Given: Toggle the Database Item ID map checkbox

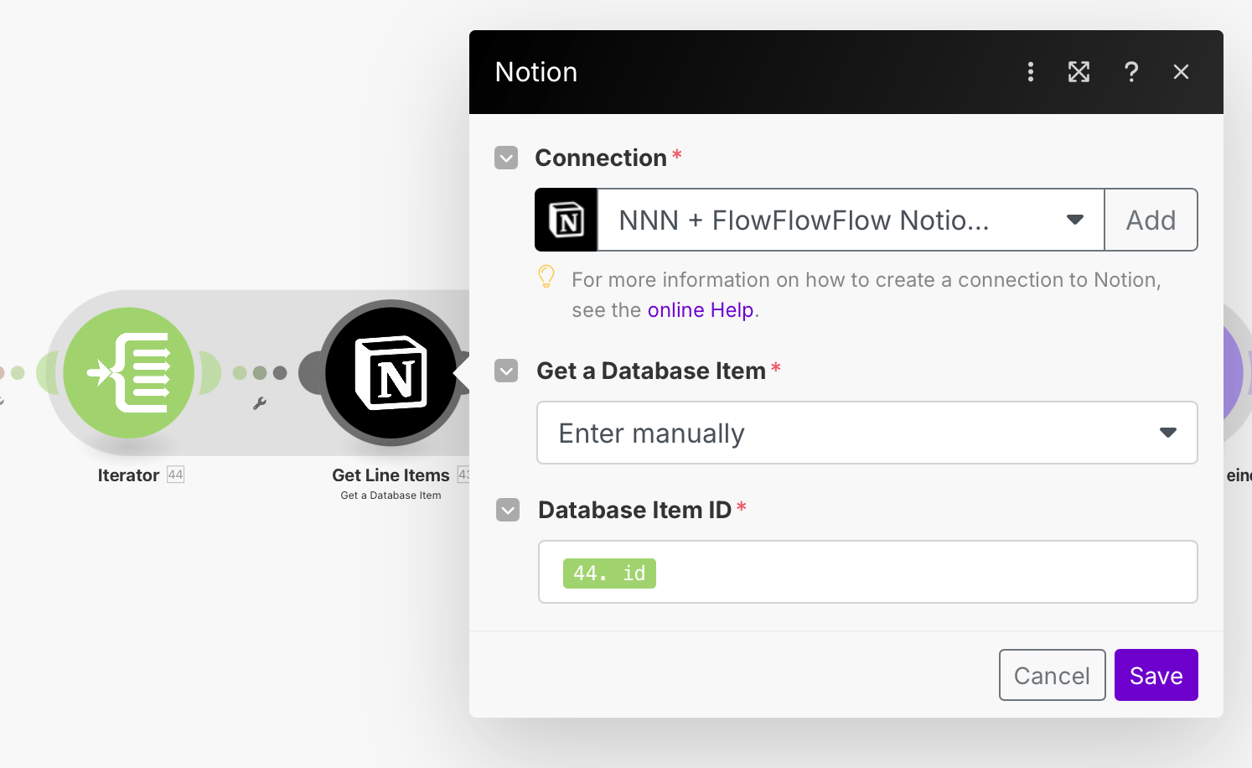Looking at the screenshot, I should pyautogui.click(x=507, y=510).
